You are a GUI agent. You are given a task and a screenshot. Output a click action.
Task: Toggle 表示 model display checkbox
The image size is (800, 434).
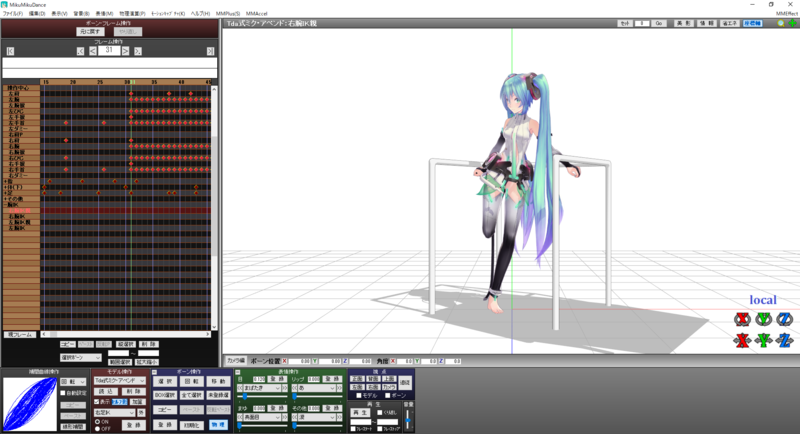pos(96,402)
